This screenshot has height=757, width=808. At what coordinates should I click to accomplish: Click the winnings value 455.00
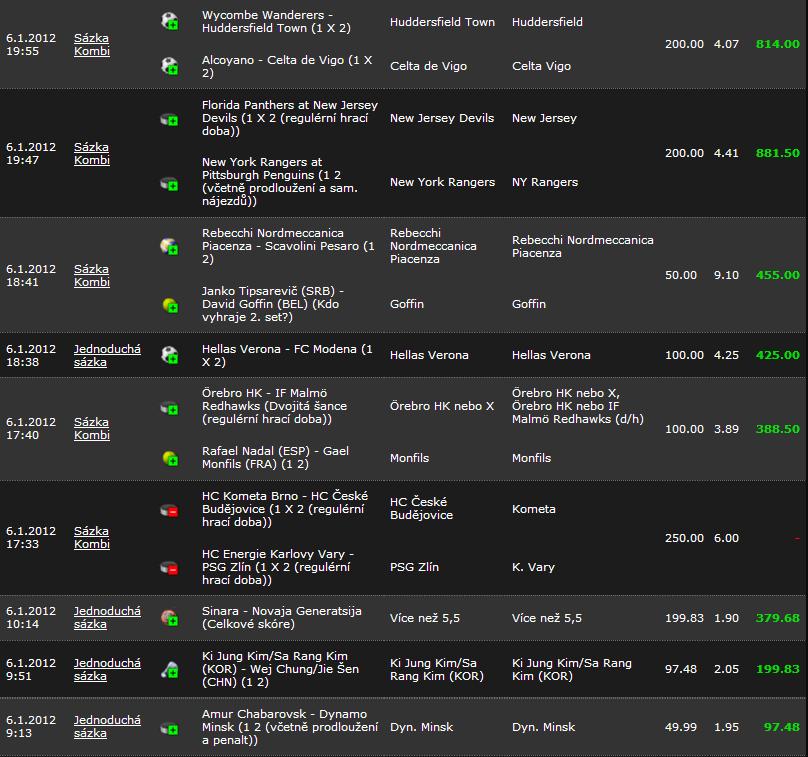778,275
